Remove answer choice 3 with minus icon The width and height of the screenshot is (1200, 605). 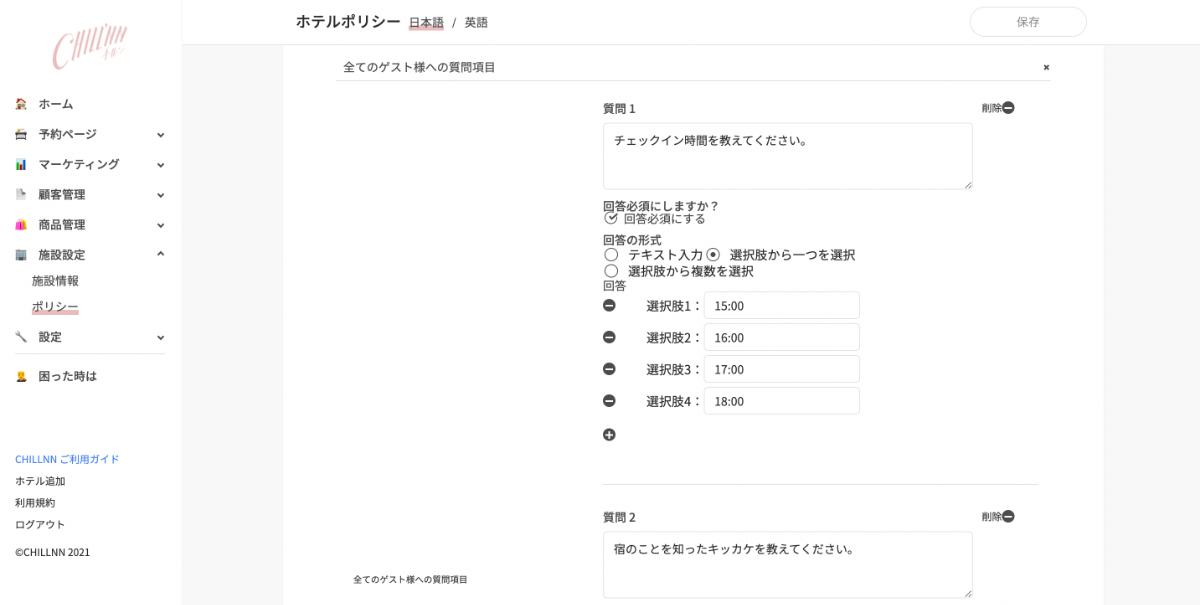tap(609, 369)
